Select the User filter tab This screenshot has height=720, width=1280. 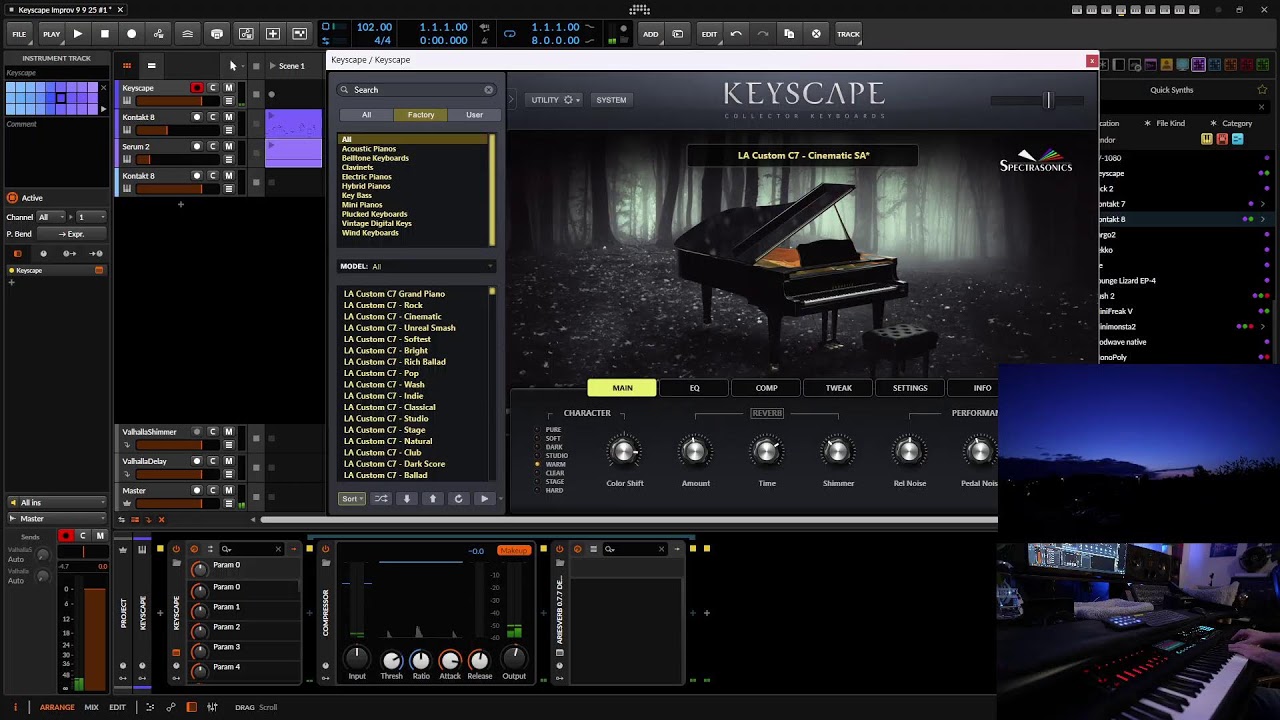[474, 115]
